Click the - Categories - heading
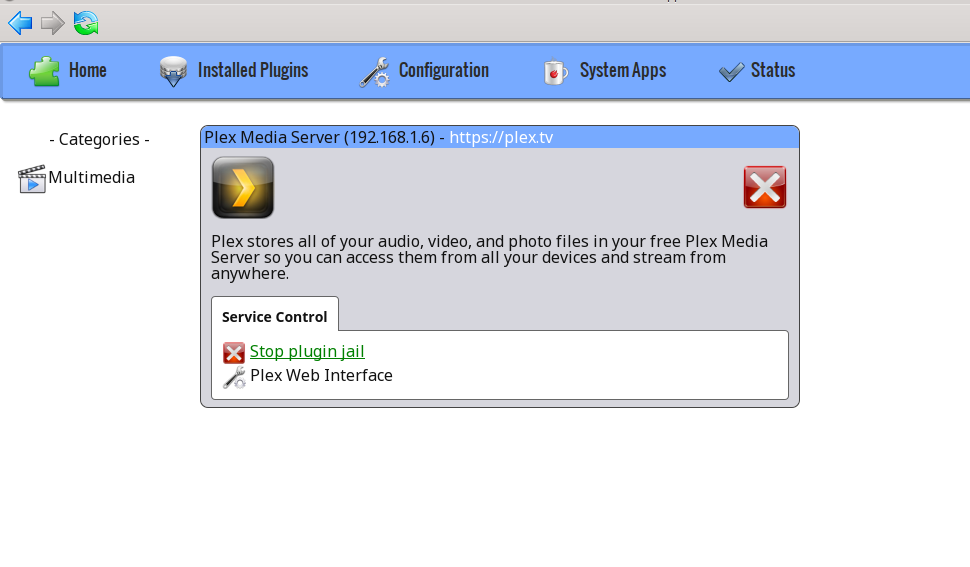 (99, 139)
